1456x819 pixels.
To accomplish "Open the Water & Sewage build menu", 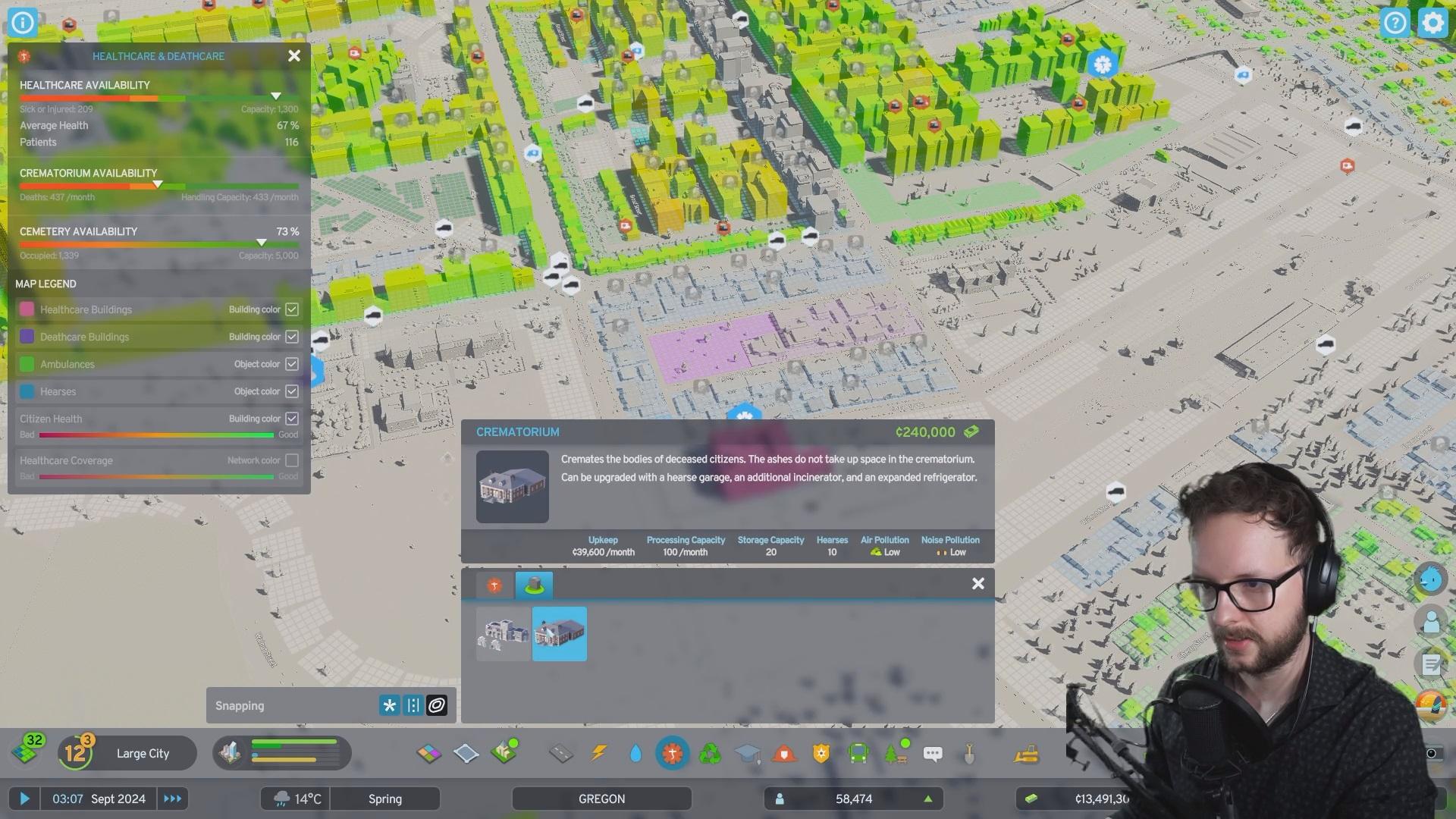I will pos(635,754).
